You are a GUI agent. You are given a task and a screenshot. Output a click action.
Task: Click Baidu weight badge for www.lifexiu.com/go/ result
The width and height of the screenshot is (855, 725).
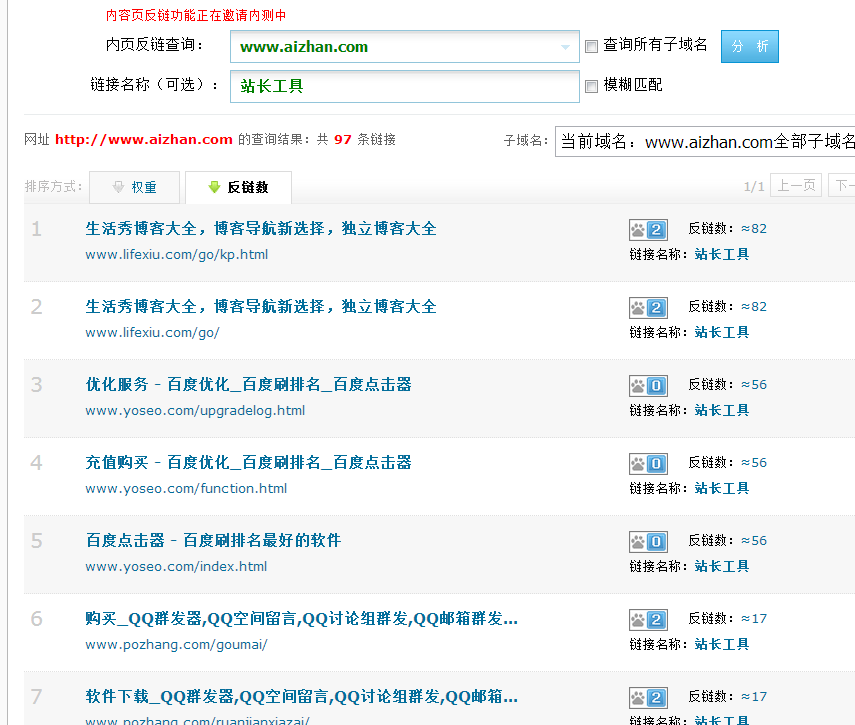(x=648, y=308)
